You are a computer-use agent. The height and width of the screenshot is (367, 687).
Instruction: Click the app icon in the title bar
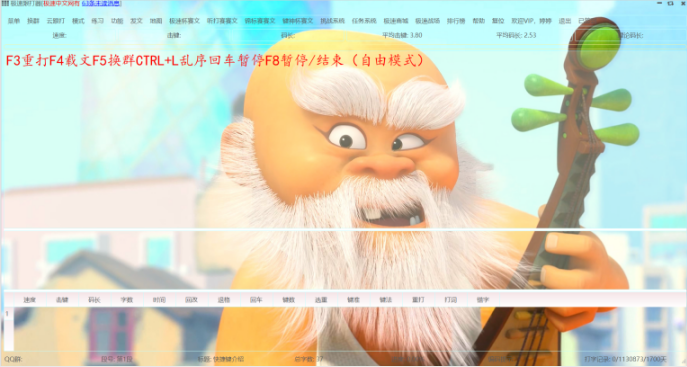5,4
